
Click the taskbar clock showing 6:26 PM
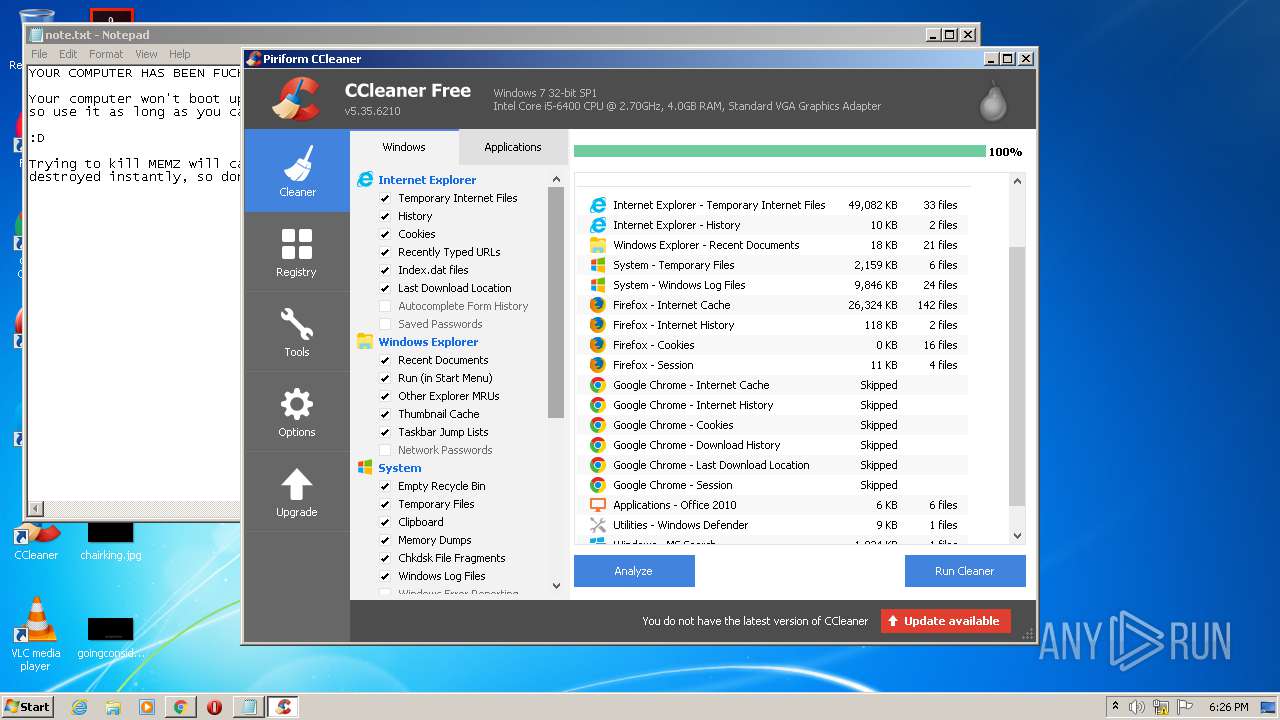point(1228,707)
